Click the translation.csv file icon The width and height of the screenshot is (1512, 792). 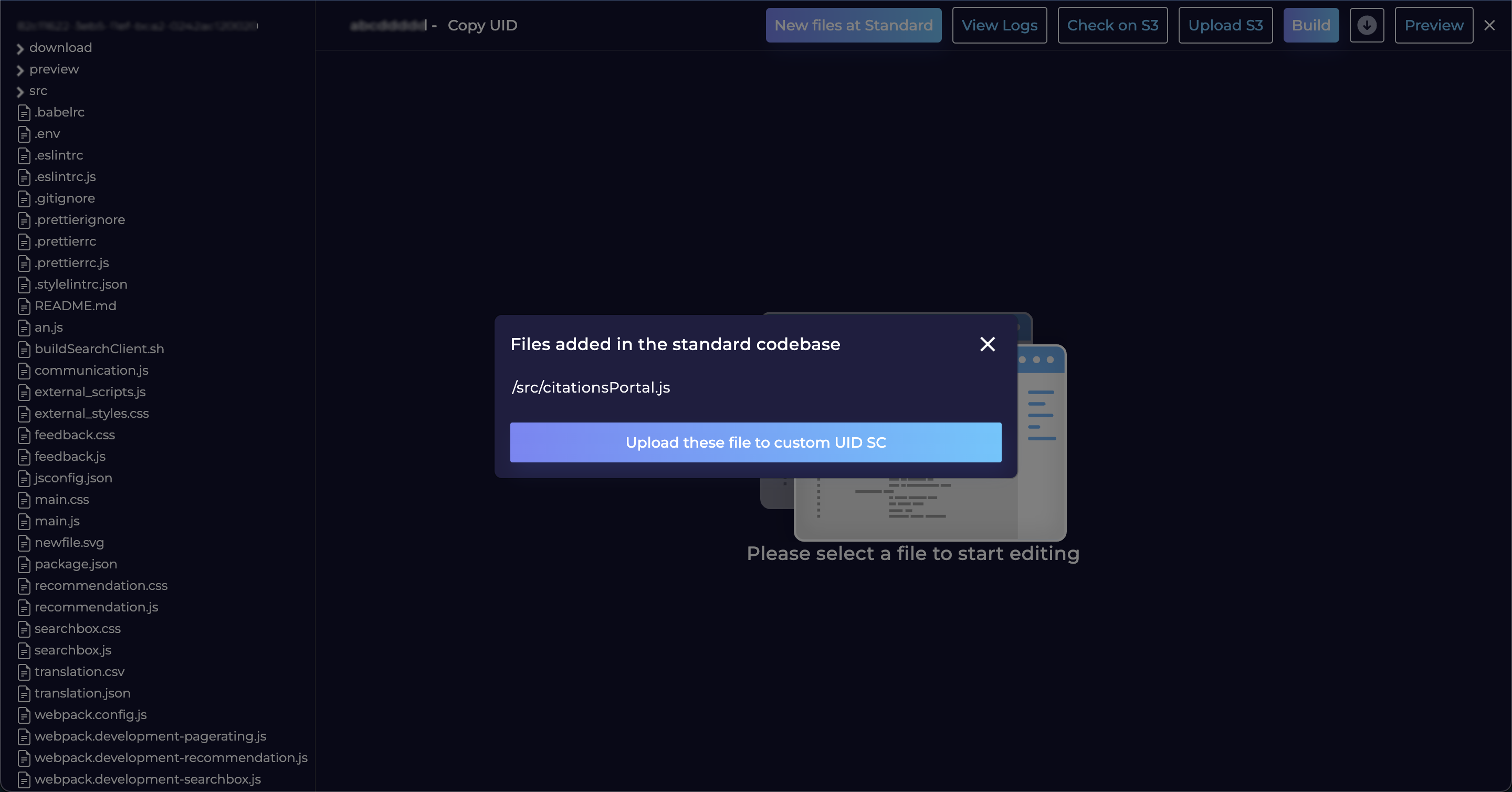coord(24,672)
